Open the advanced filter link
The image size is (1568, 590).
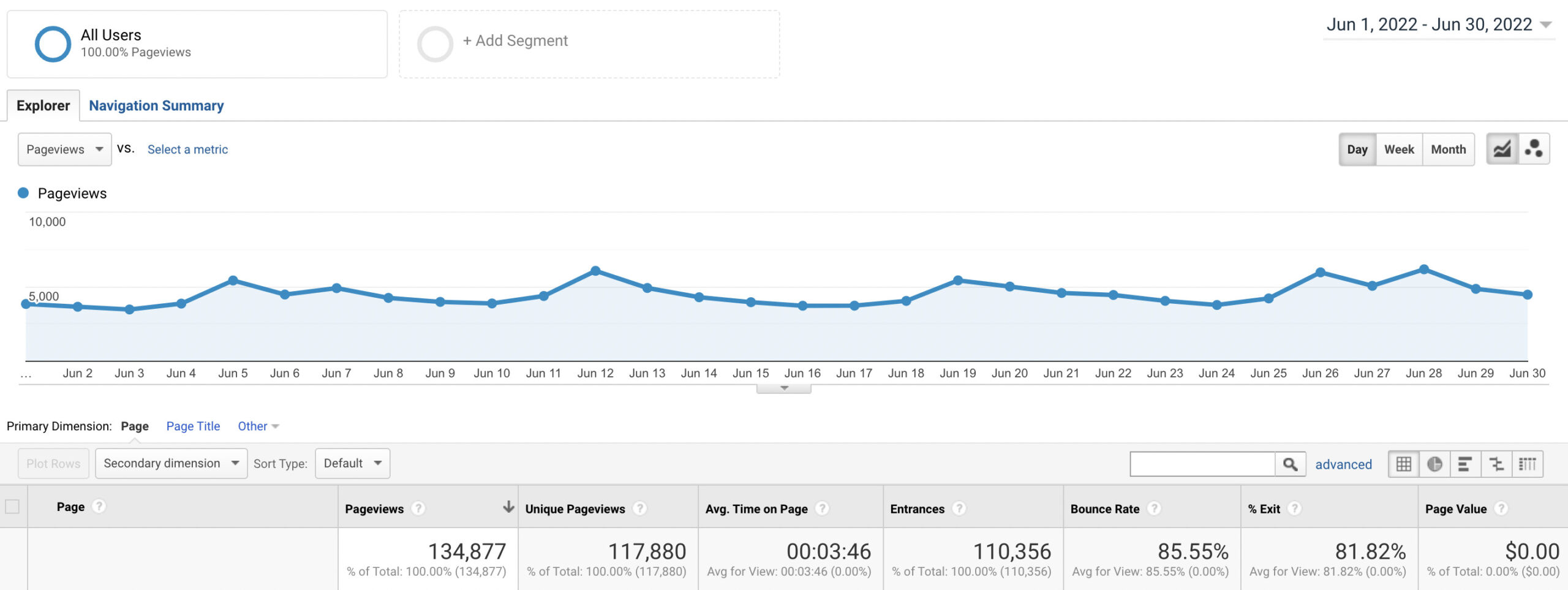point(1343,464)
